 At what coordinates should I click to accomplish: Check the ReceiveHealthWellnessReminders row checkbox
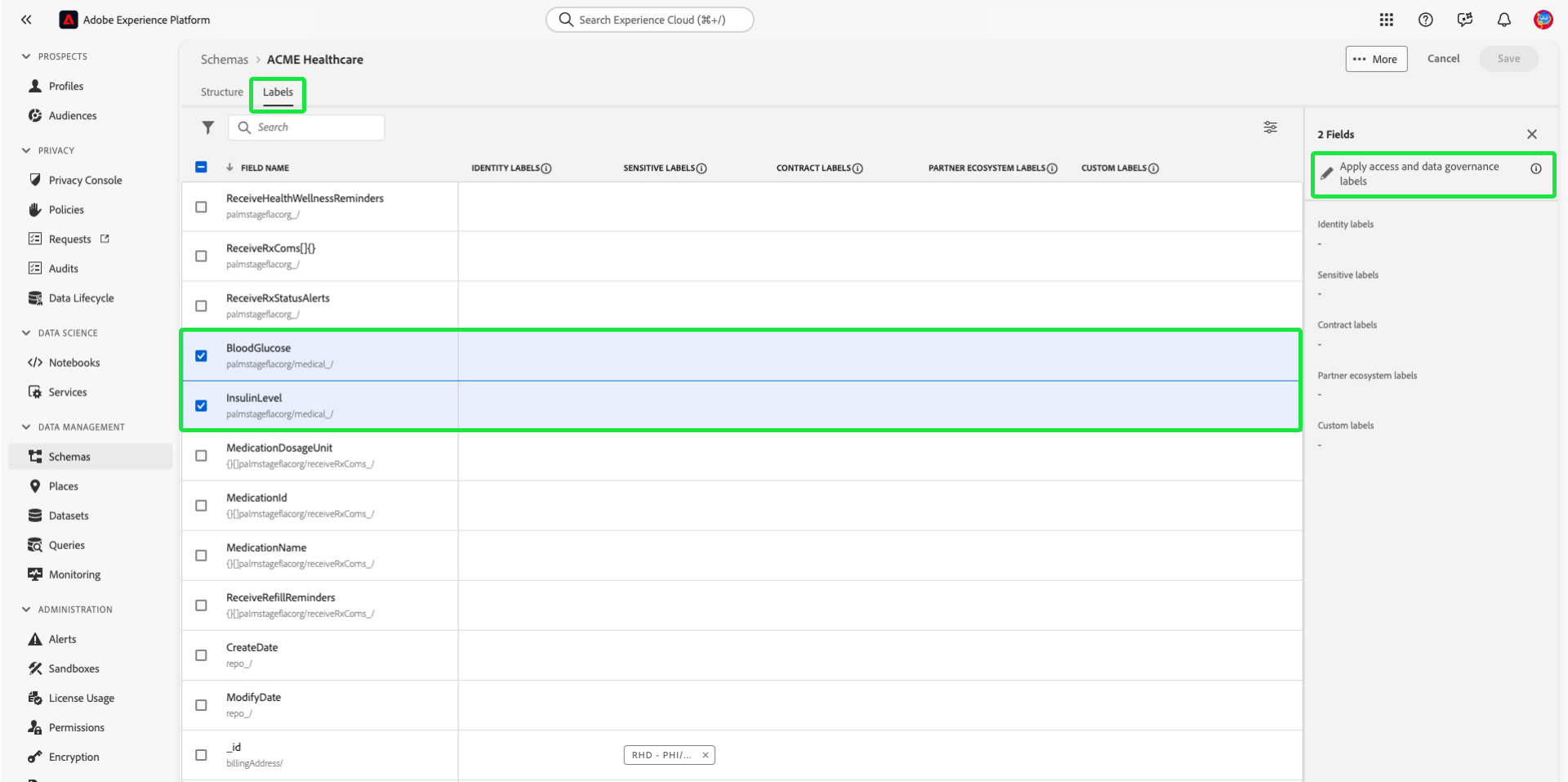(201, 207)
